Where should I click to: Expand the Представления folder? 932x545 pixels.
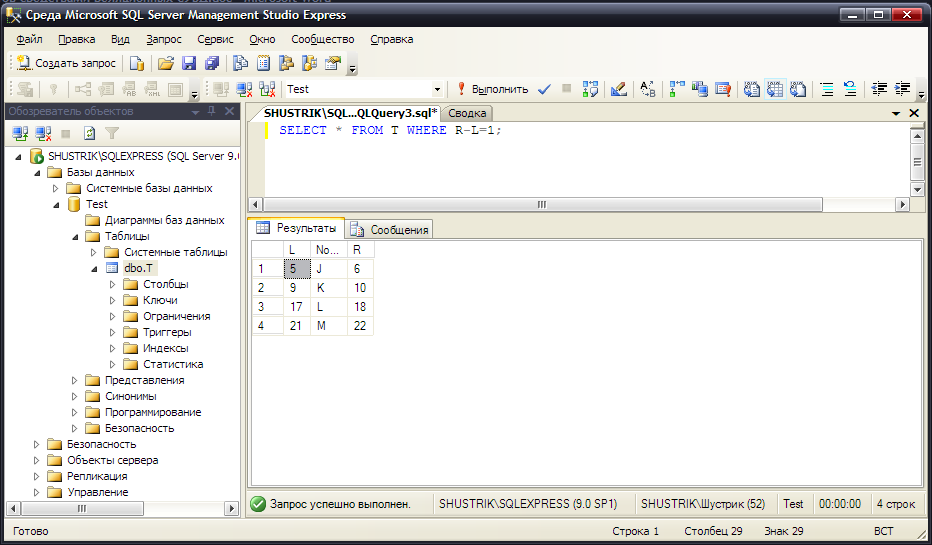[74, 380]
